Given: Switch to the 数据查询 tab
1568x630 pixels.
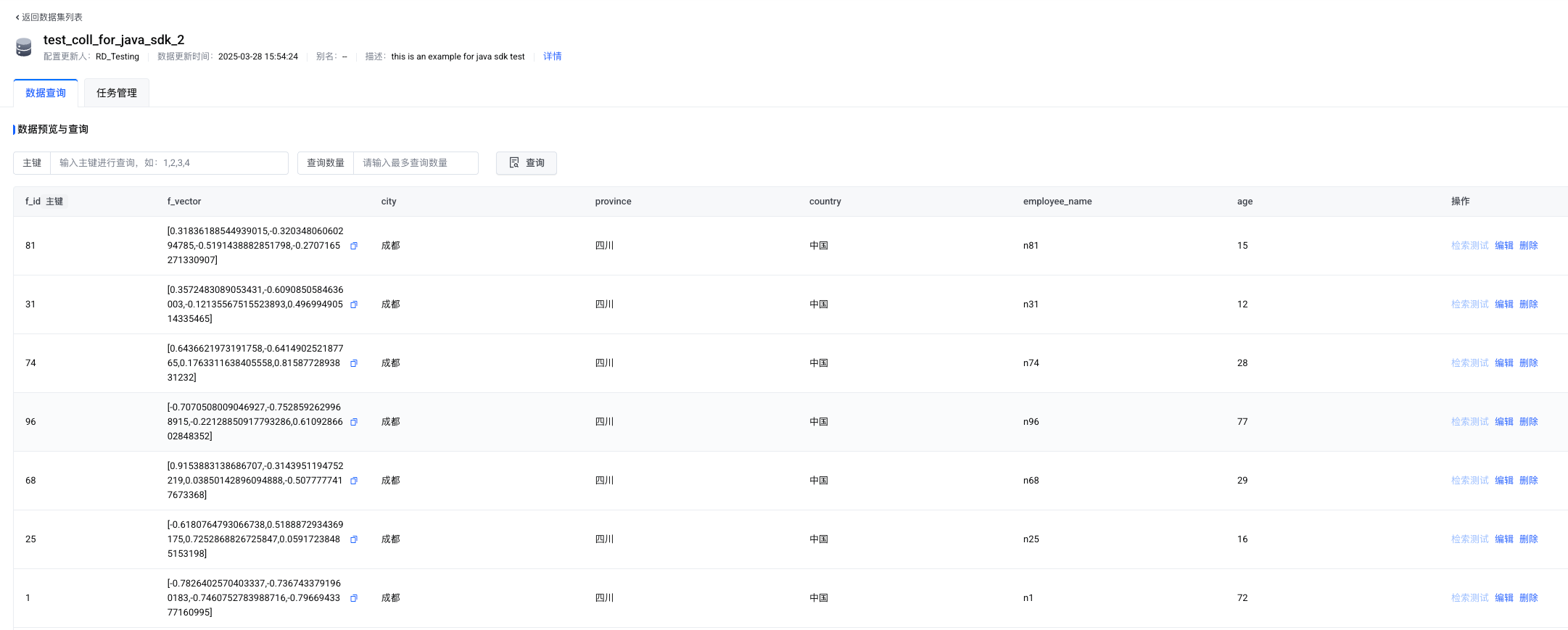Looking at the screenshot, I should coord(46,93).
